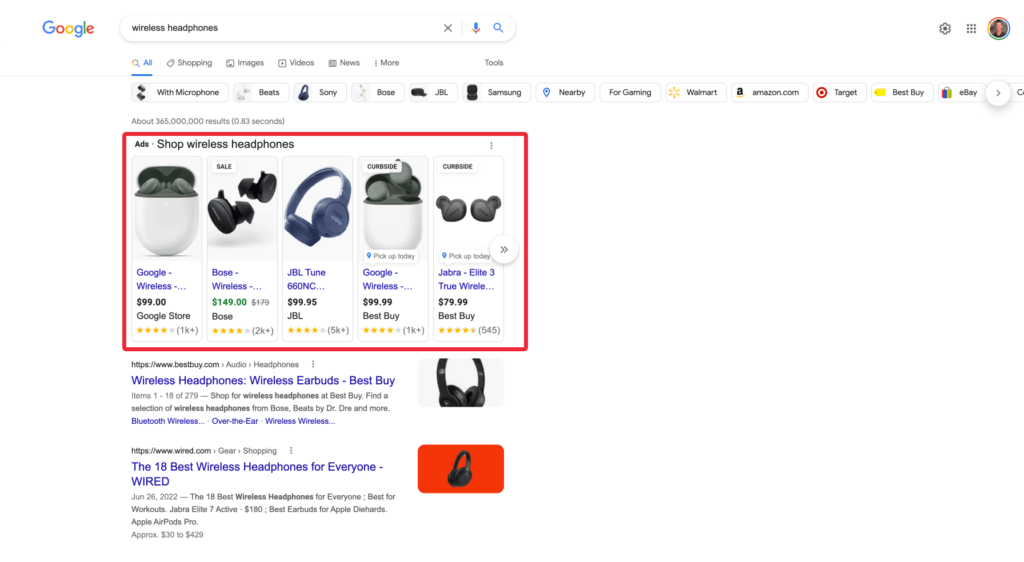1024x562 pixels.
Task: Open the Google Store Wireless earbuds ad link
Action: 161,279
